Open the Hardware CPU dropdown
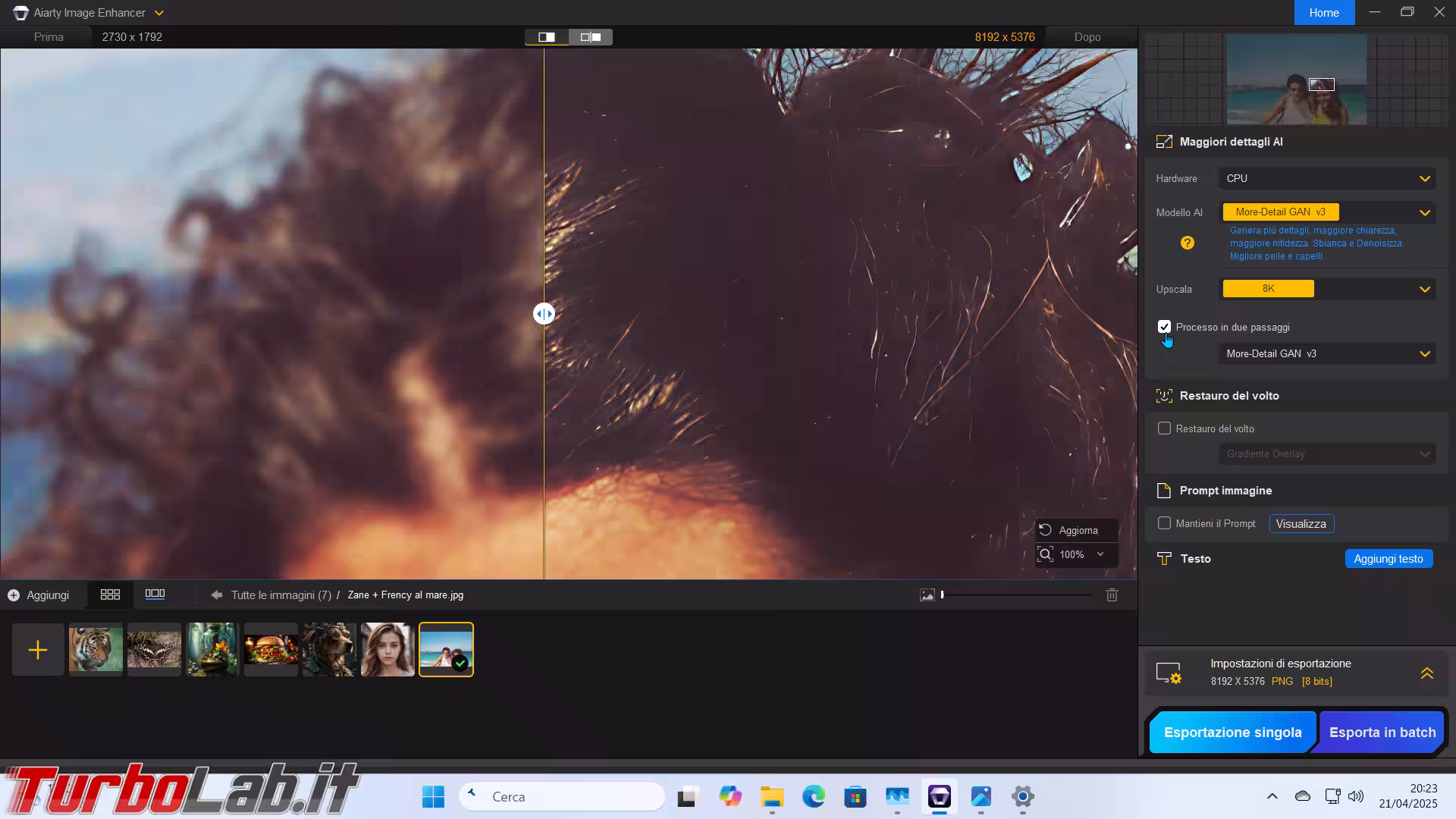Viewport: 1456px width, 819px height. (x=1327, y=179)
